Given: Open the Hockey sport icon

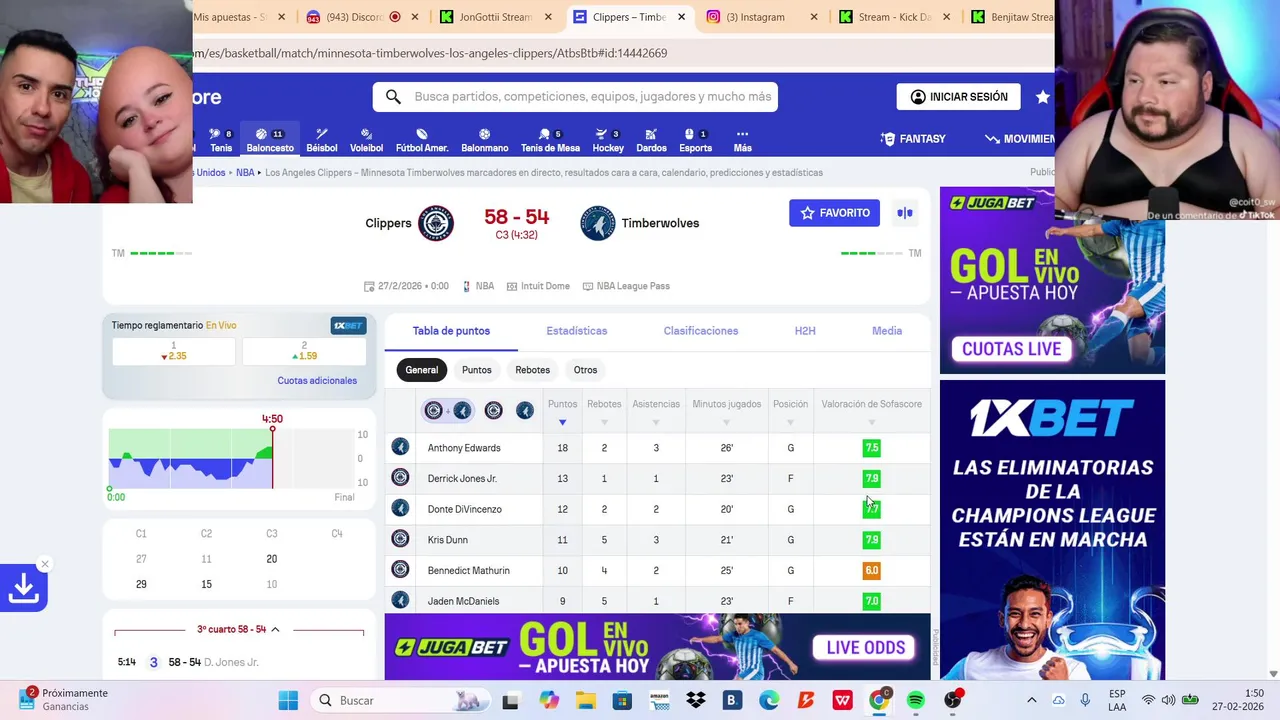Looking at the screenshot, I should coord(608,140).
